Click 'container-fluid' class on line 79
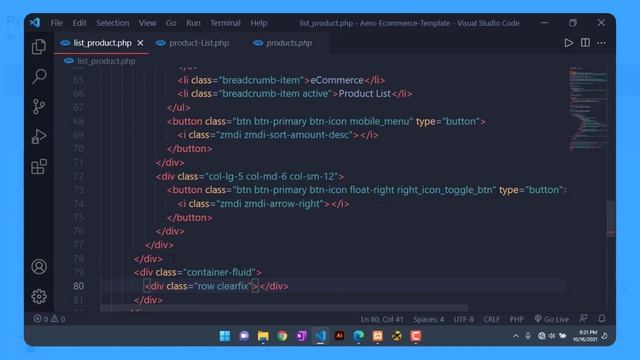The width and height of the screenshot is (640, 360). (x=219, y=272)
